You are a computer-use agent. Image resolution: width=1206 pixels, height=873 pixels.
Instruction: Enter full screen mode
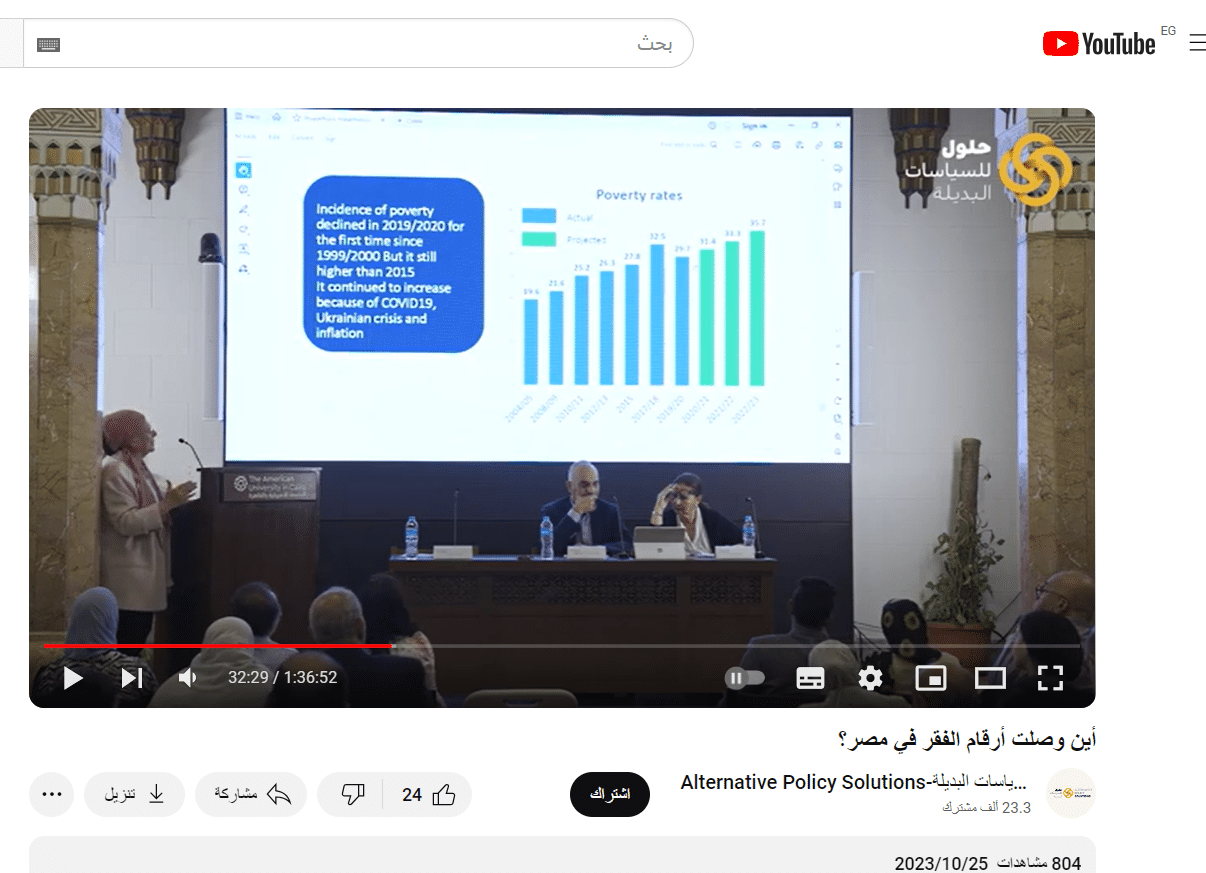tap(1049, 678)
